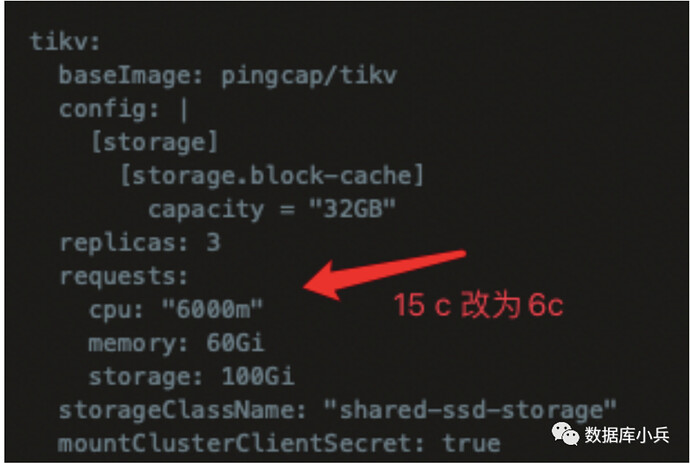Click the tikv: key on the first line
Screen dimensions: 690x464
coord(65,42)
